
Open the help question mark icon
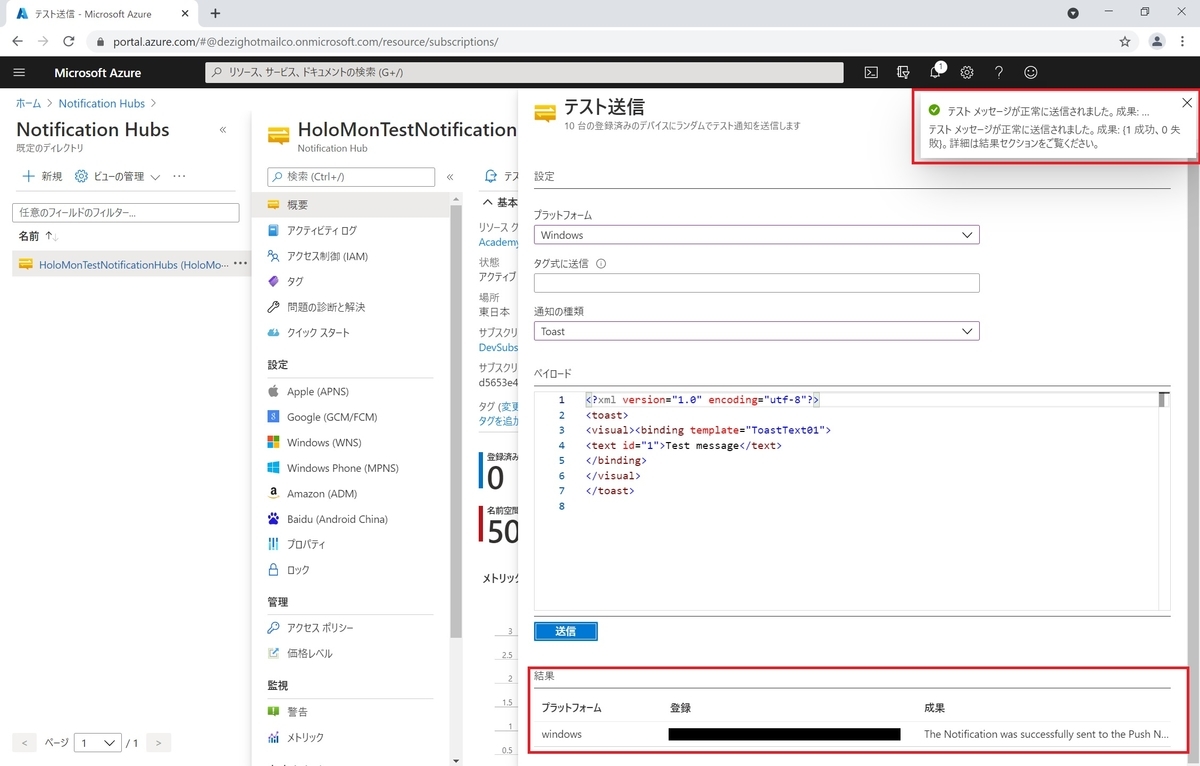click(x=999, y=72)
